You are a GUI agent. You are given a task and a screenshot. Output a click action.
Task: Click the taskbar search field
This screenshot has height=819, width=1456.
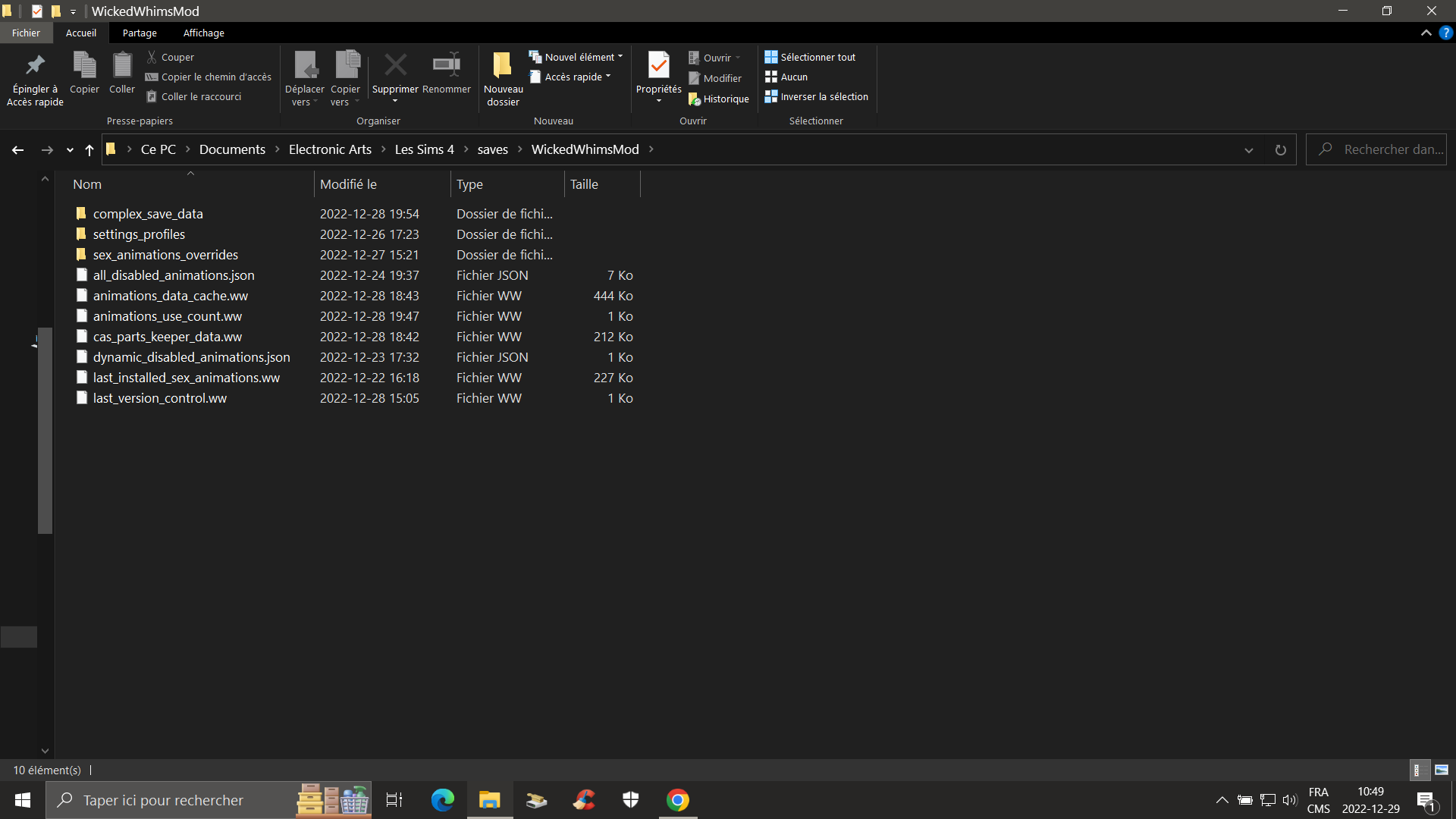pyautogui.click(x=209, y=800)
